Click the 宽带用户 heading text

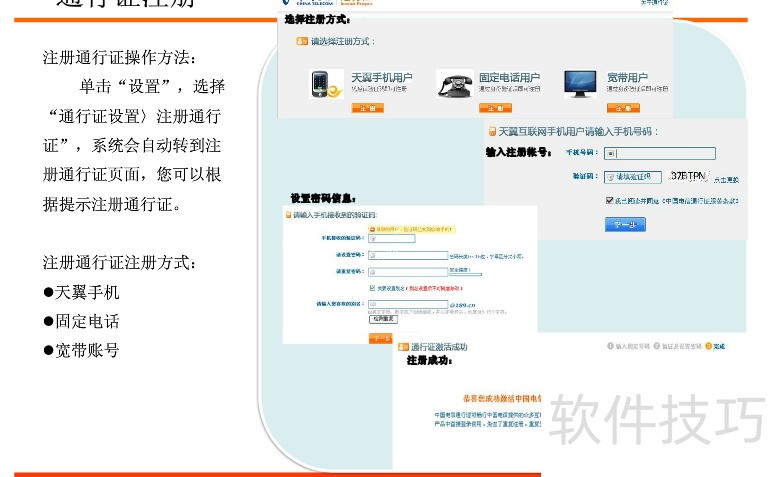[x=627, y=78]
